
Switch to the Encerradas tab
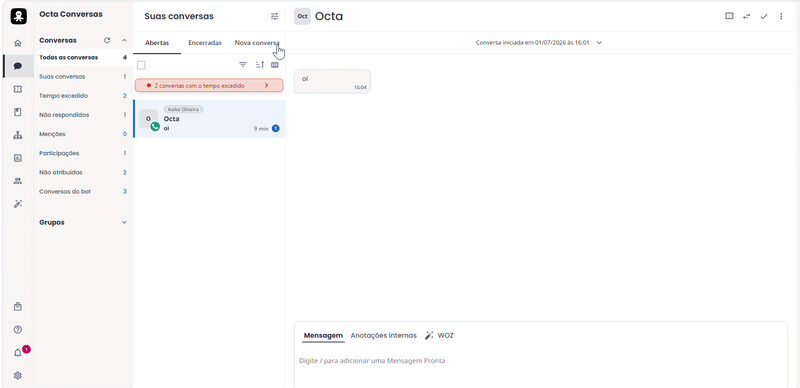pos(205,43)
